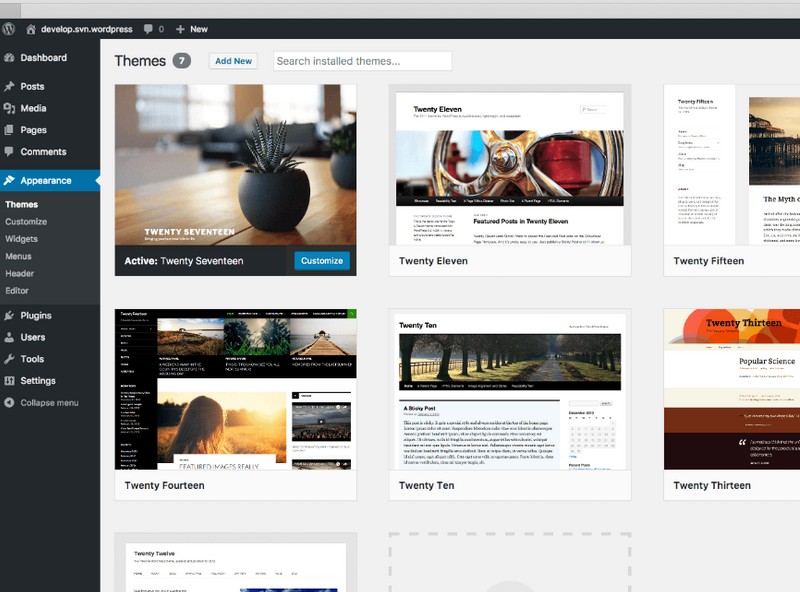The height and width of the screenshot is (592, 800).
Task: Click the develop.svn.wordpress site link
Action: pyautogui.click(x=87, y=29)
